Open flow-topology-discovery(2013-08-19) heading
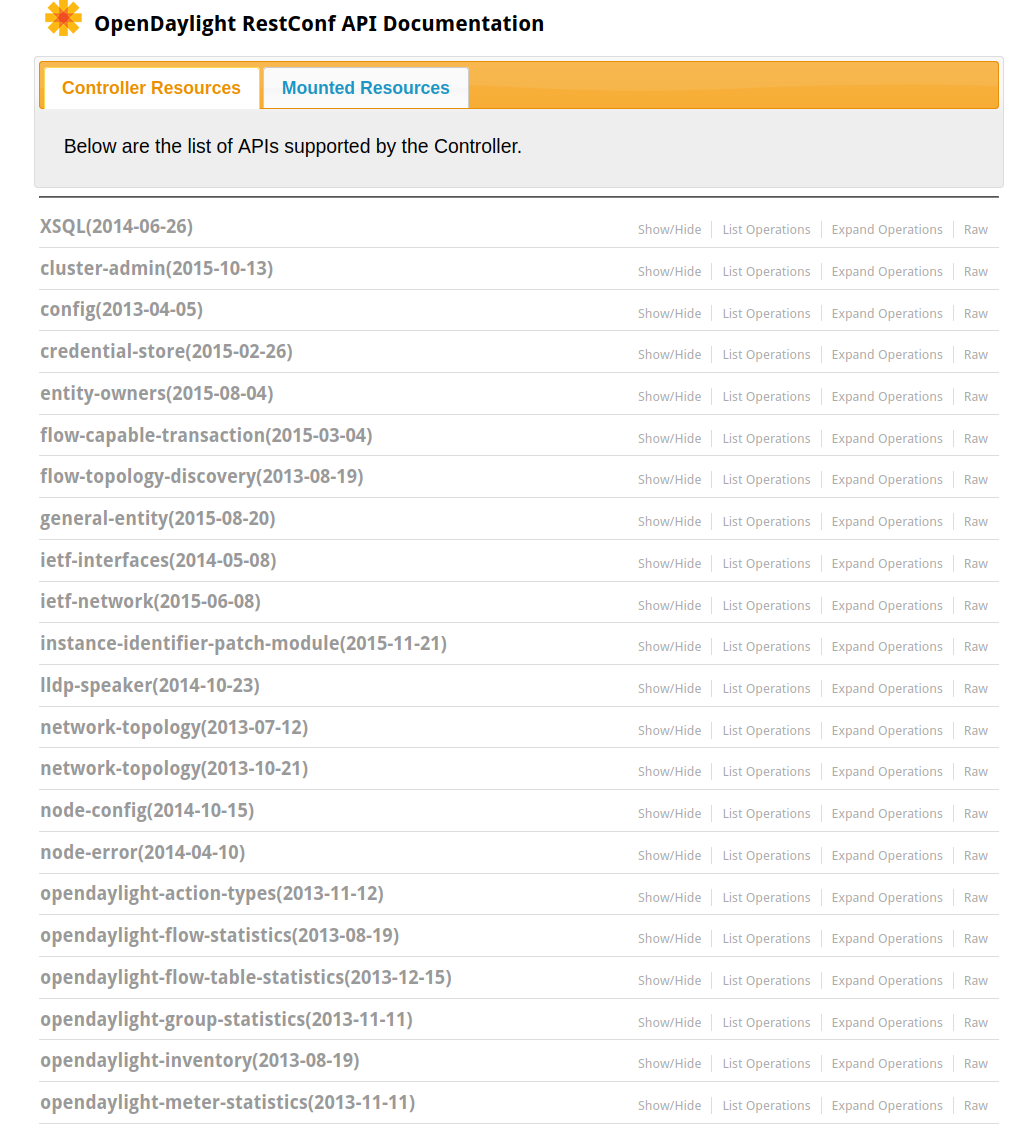Image resolution: width=1013 pixels, height=1124 pixels. (201, 477)
